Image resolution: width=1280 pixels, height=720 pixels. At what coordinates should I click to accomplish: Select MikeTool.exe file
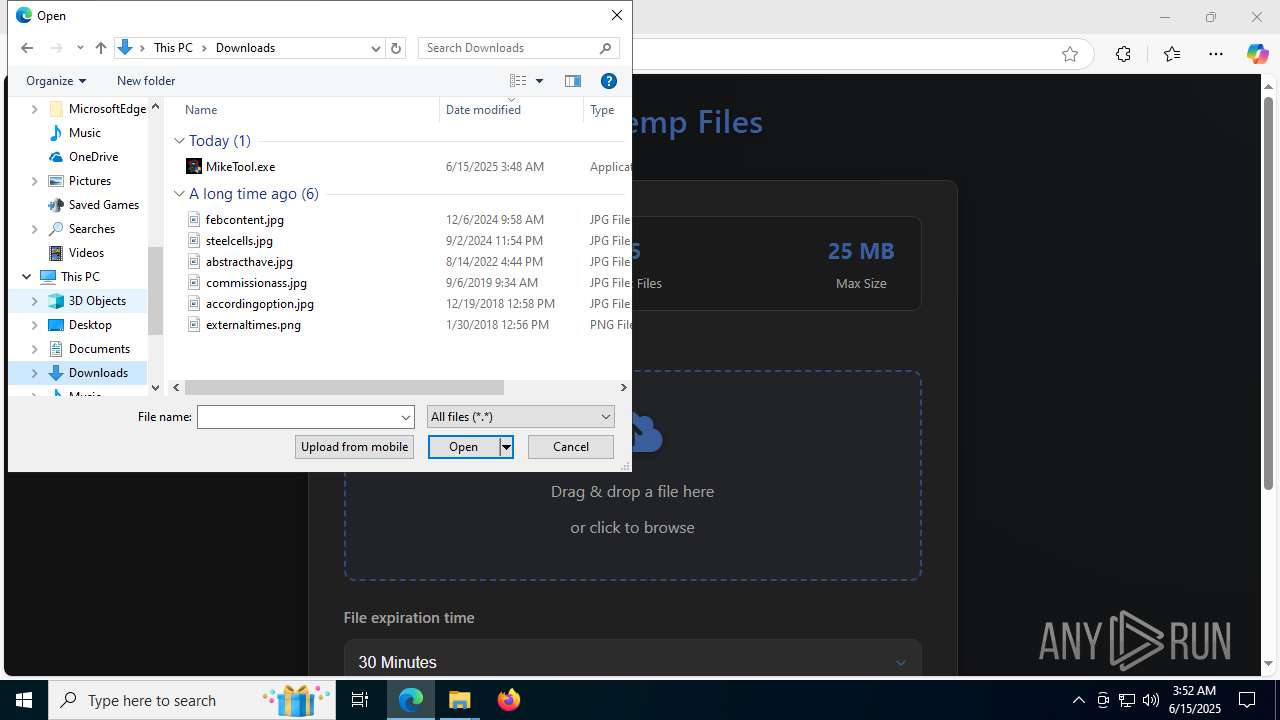pyautogui.click(x=240, y=167)
